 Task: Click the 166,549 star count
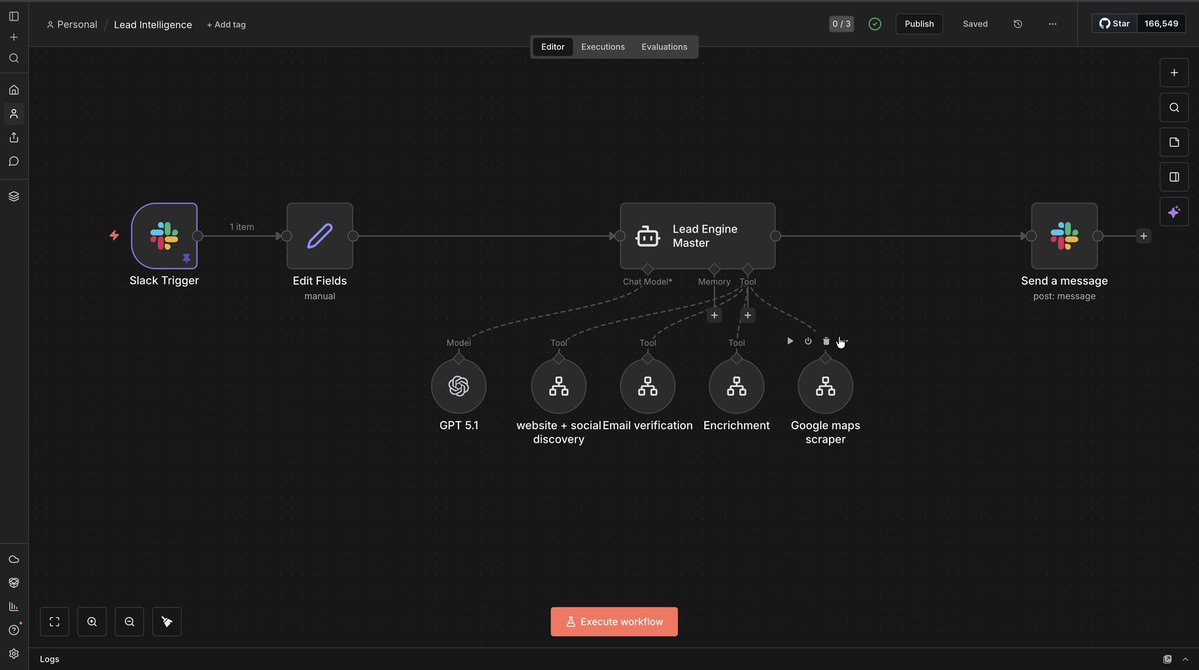[x=1162, y=24]
